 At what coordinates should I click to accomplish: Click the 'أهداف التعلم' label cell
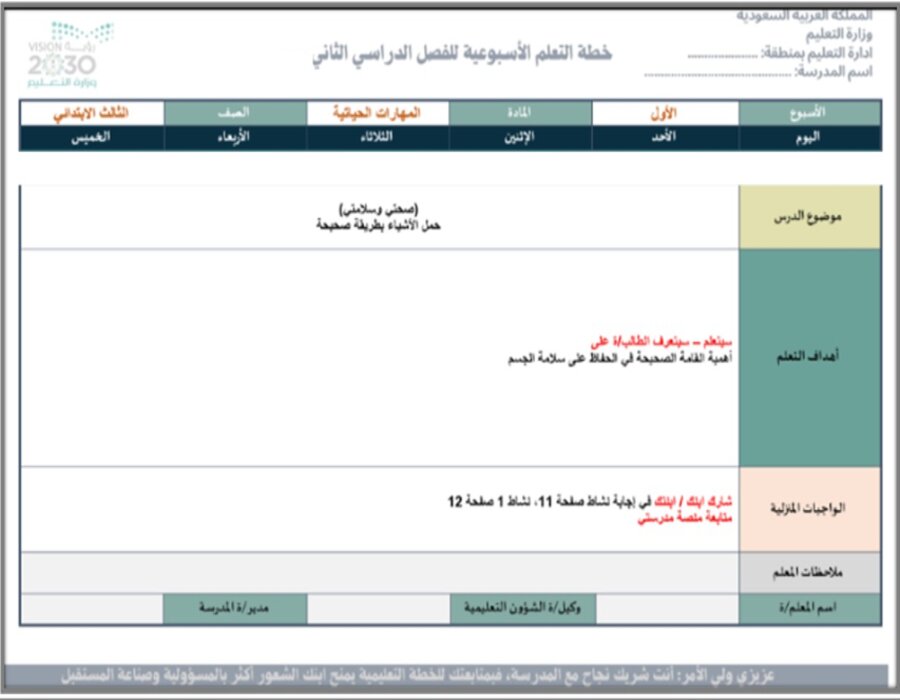point(810,357)
